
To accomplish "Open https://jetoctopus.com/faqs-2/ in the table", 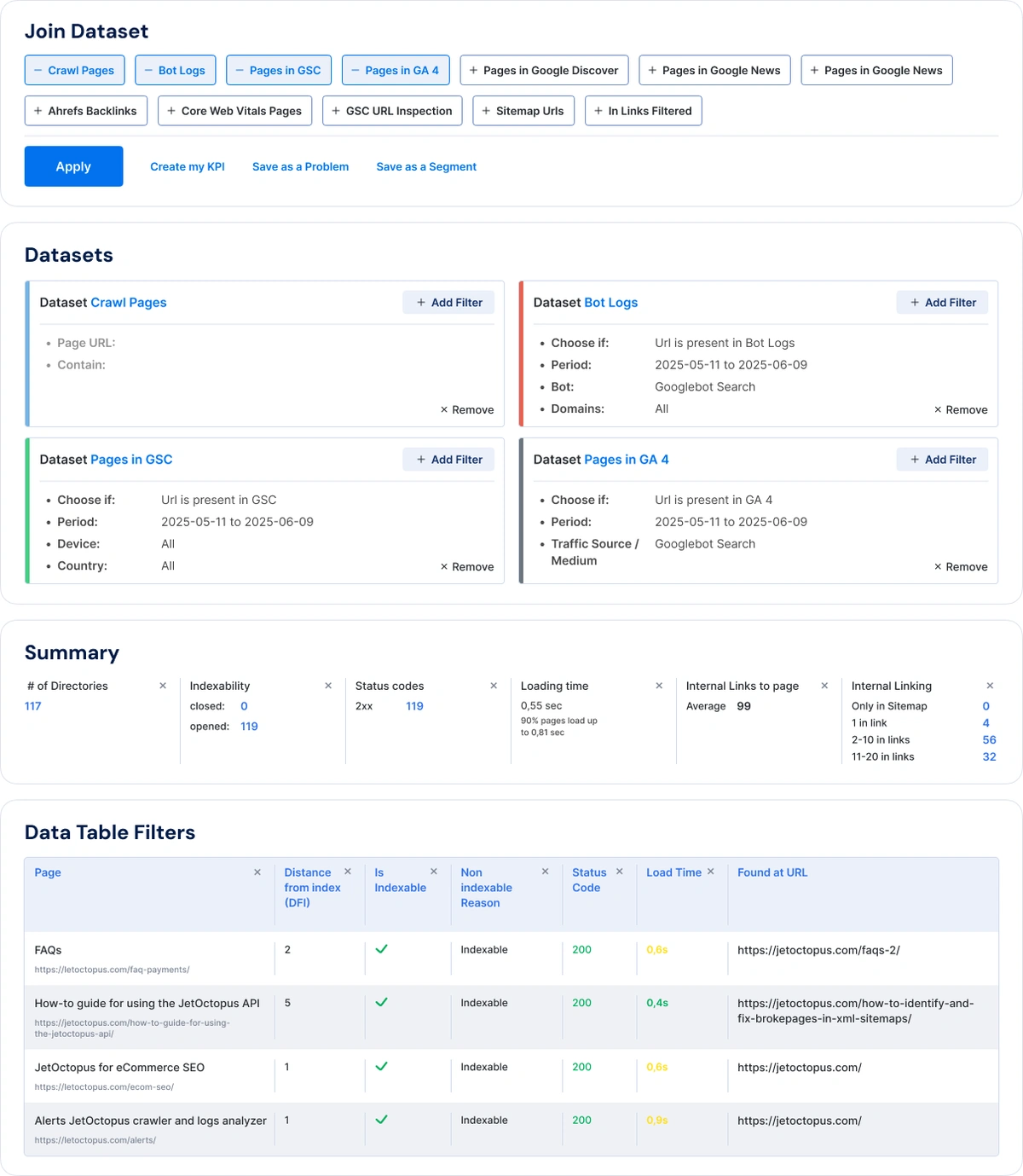I will [818, 949].
